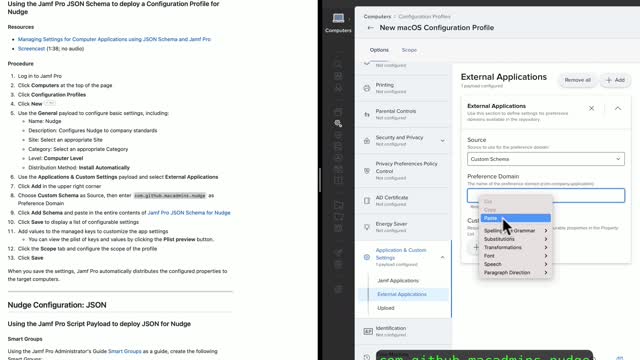The width and height of the screenshot is (640, 360).
Task: Click the Nudge Configuration: JSON heading
Action: tap(57, 305)
